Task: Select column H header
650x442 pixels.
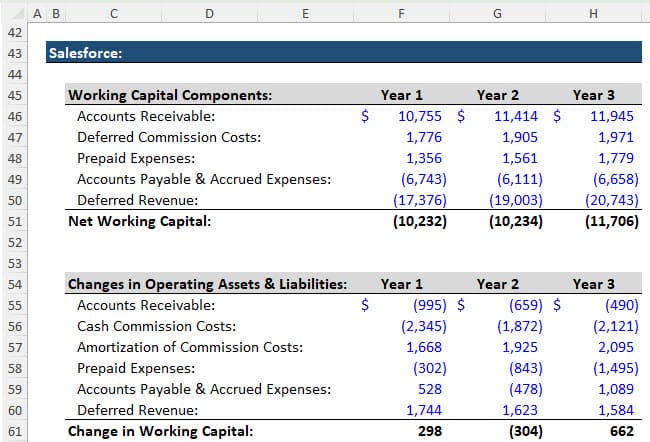Action: (594, 14)
